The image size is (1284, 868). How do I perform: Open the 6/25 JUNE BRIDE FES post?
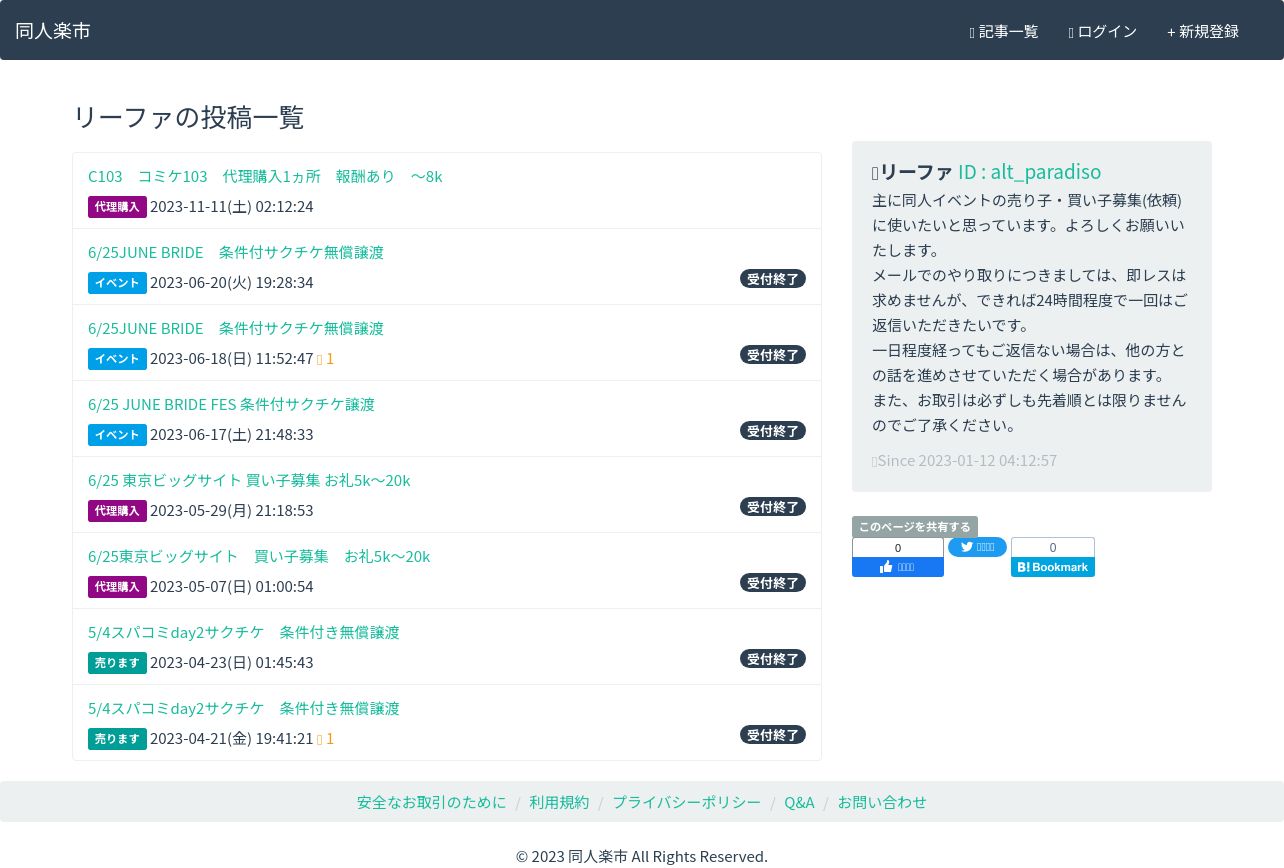pos(231,405)
